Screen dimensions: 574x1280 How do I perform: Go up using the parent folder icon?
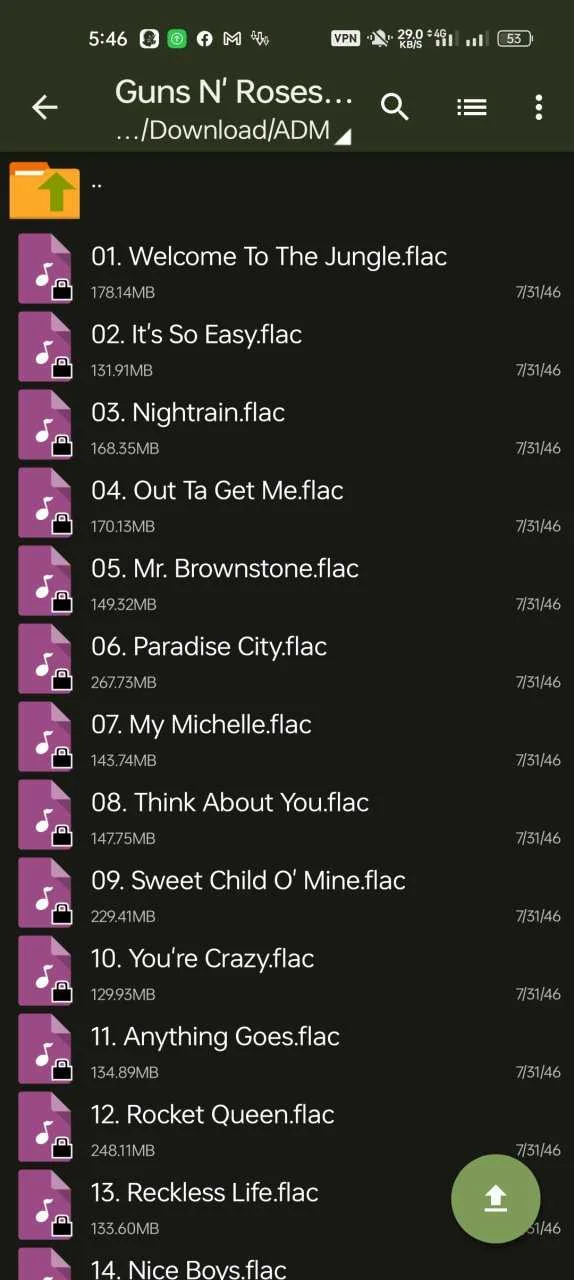(45, 190)
